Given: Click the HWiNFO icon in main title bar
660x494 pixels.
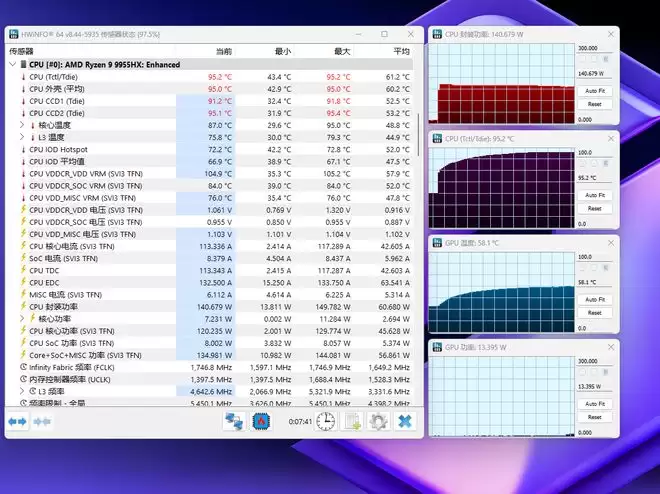Looking at the screenshot, I should click(14, 34).
